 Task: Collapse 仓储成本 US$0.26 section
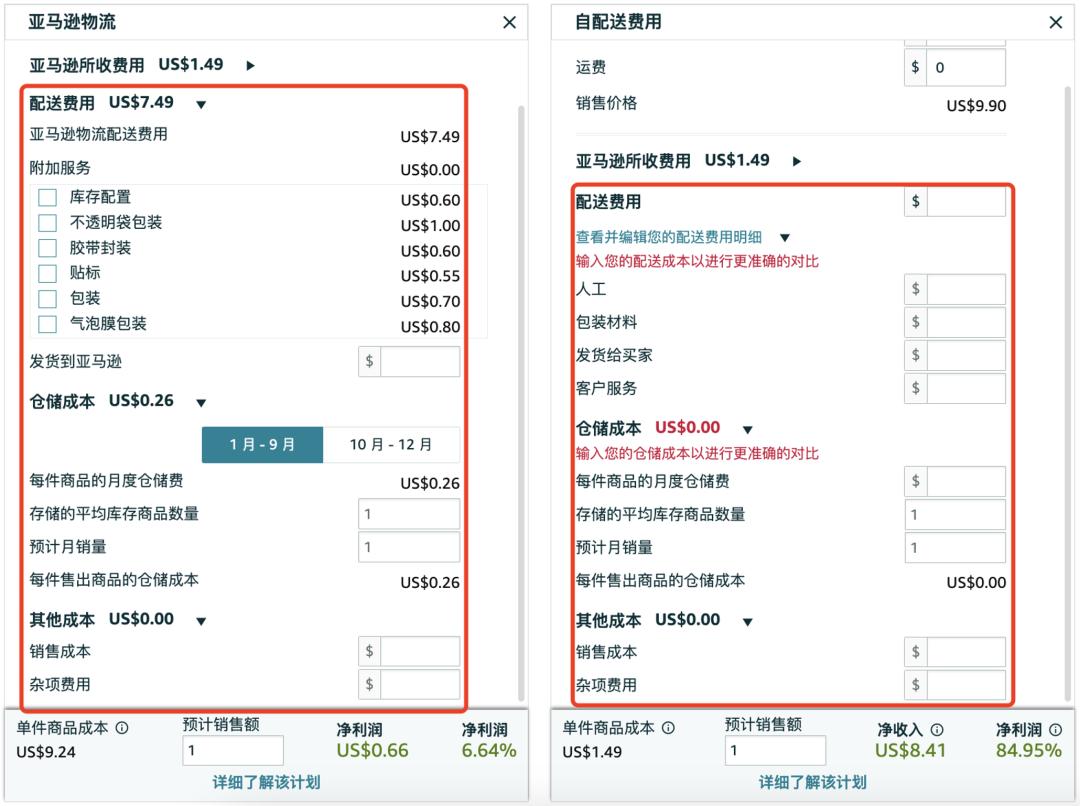click(x=201, y=403)
